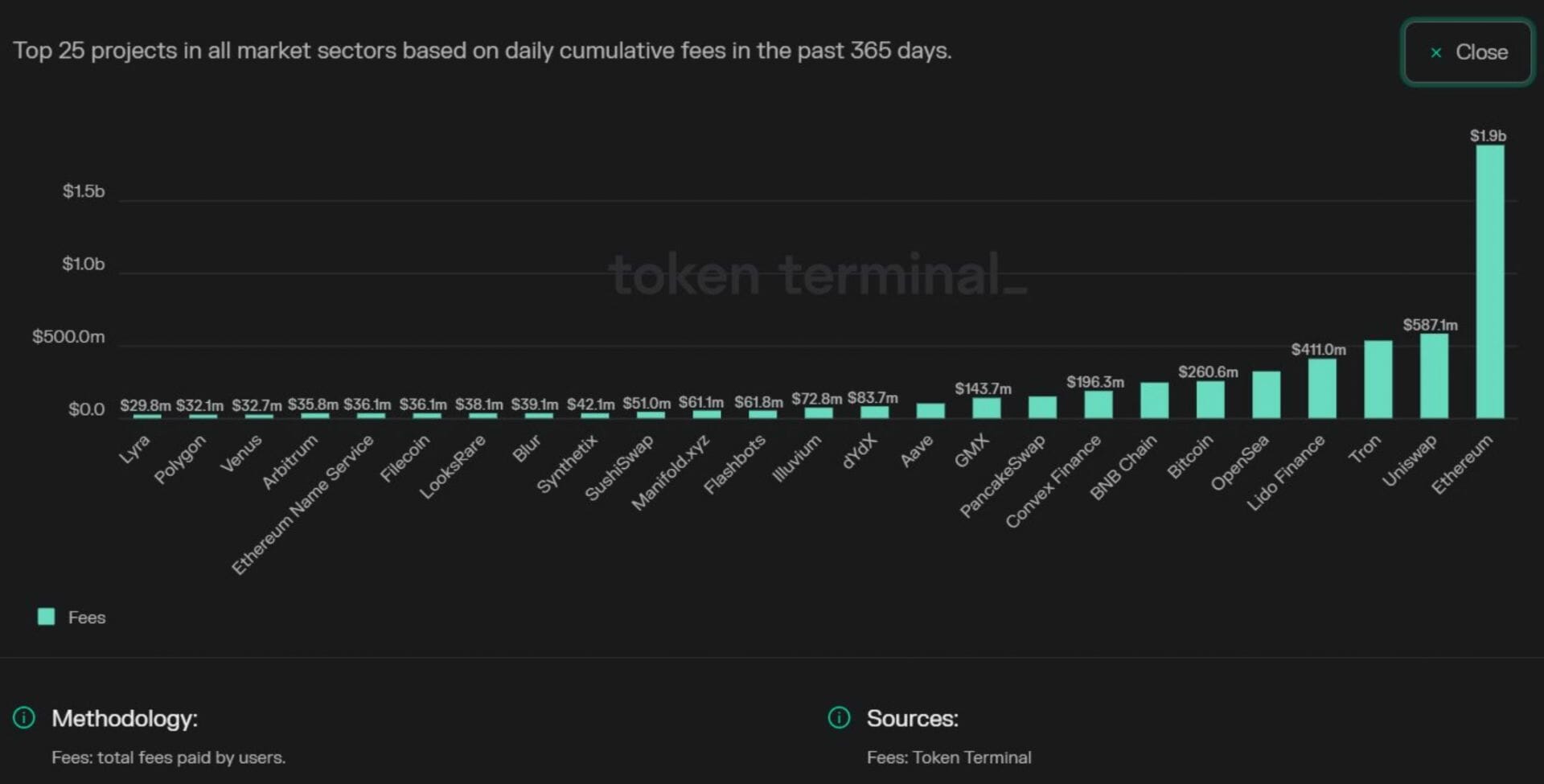This screenshot has width=1544, height=784.
Task: Select the Bitcoin bar
Action: pos(1210,400)
